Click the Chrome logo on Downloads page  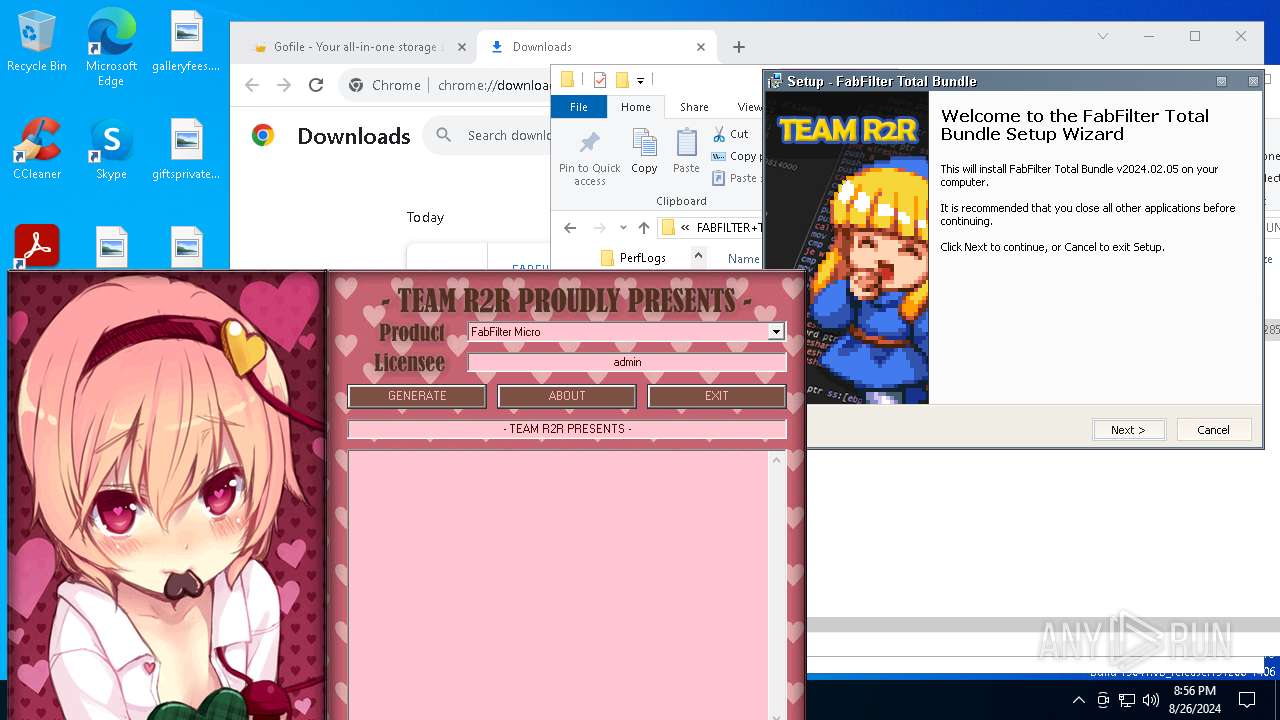pos(263,136)
